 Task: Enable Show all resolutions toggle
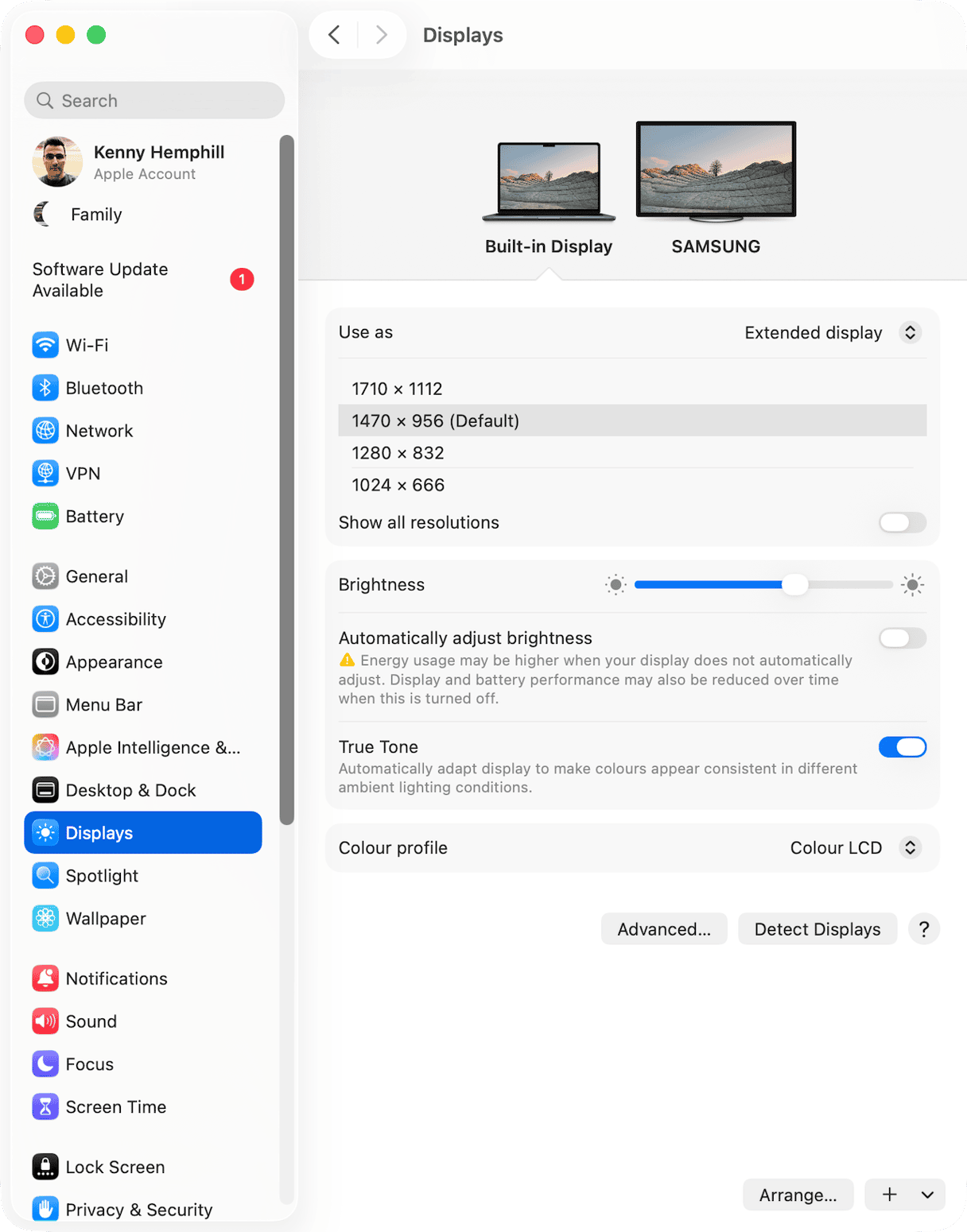point(902,522)
